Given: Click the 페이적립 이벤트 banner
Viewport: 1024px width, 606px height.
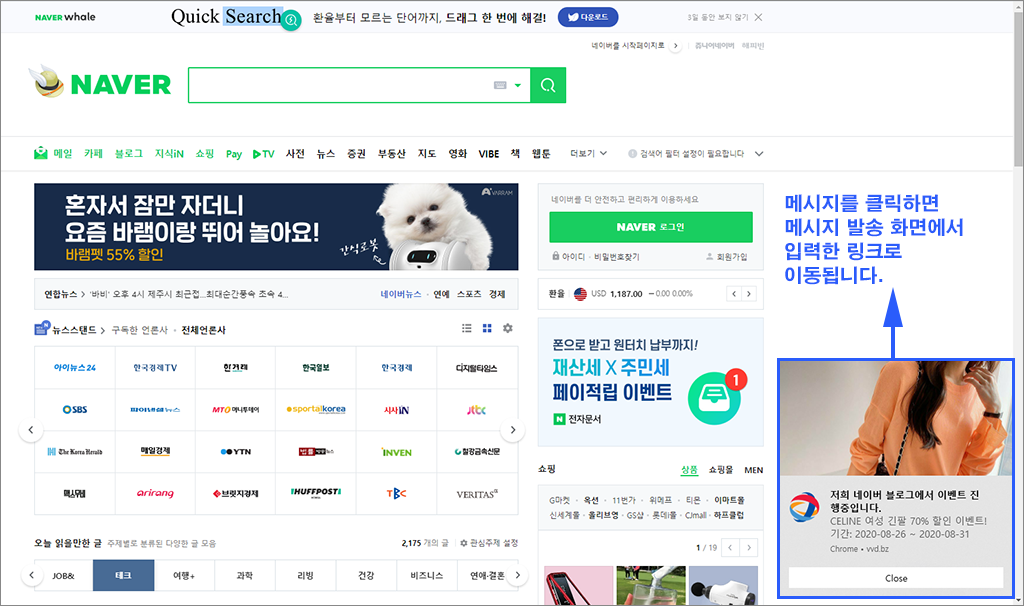Looking at the screenshot, I should pos(650,382).
